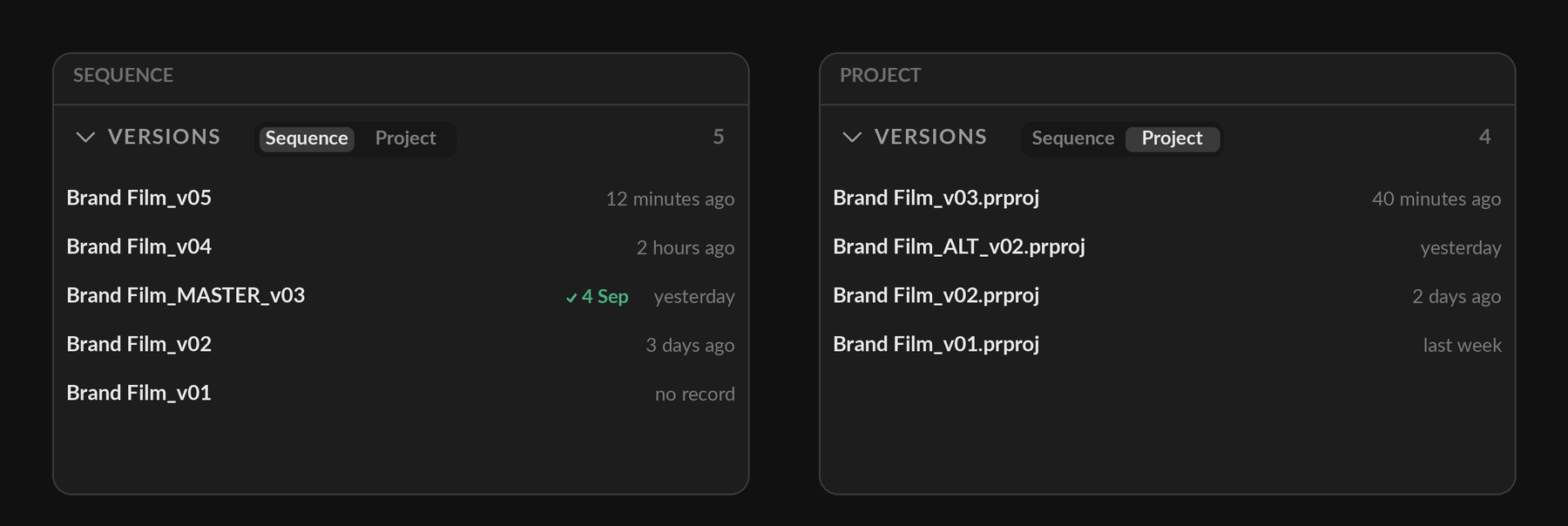Image resolution: width=1568 pixels, height=526 pixels.
Task: Click the 'no record' timestamp
Action: pyautogui.click(x=695, y=394)
